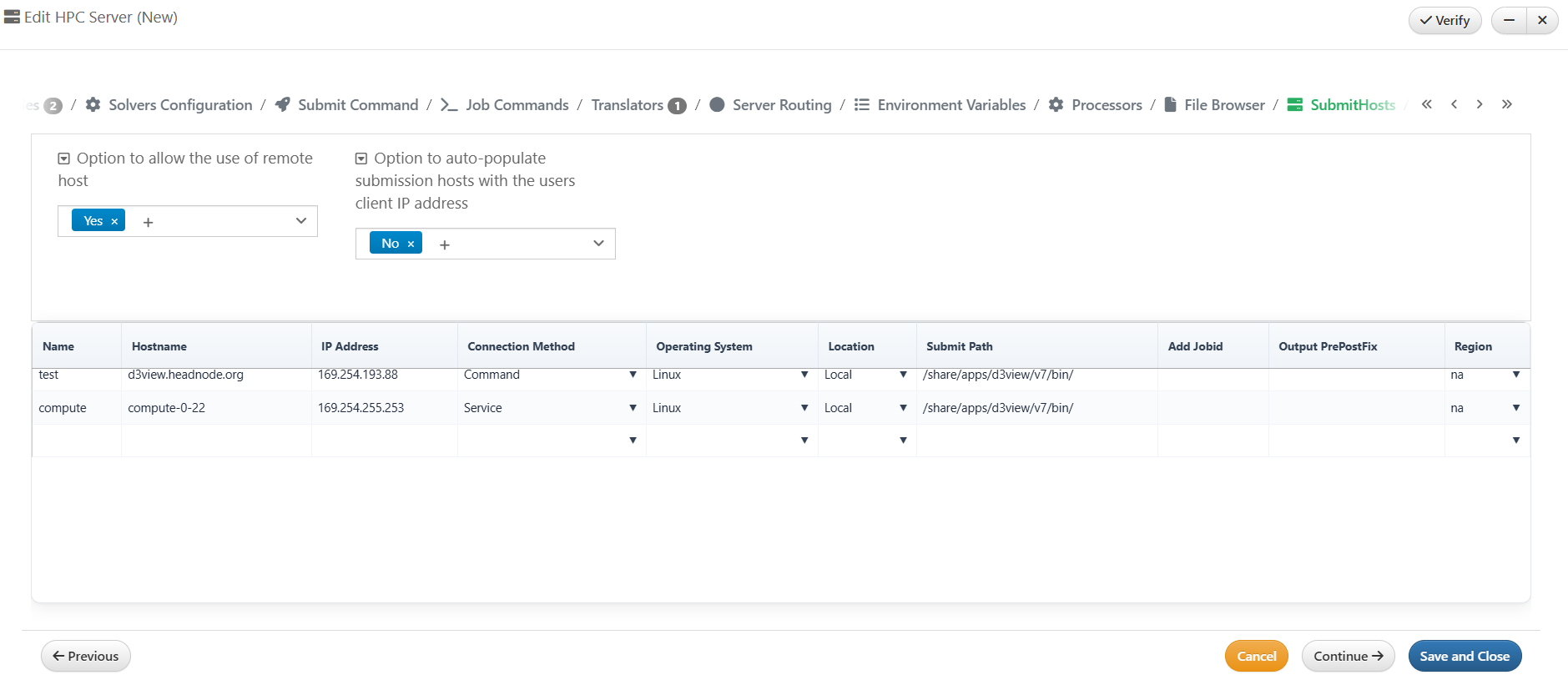Expand the remote host option dropdown
The width and height of the screenshot is (1568, 690).
(300, 221)
